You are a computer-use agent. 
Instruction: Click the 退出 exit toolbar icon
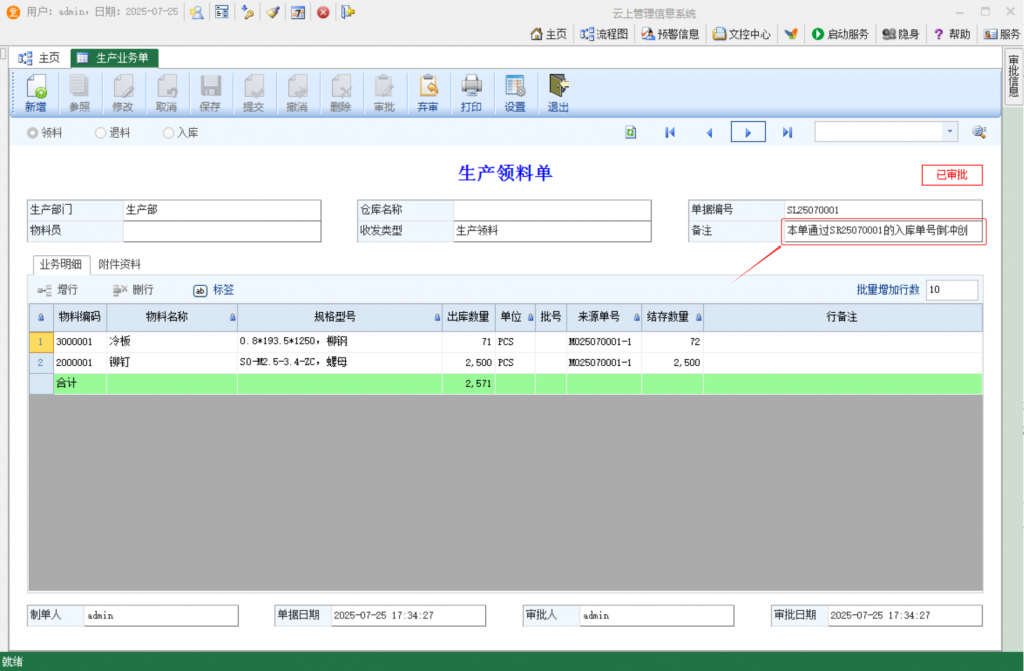[x=558, y=93]
